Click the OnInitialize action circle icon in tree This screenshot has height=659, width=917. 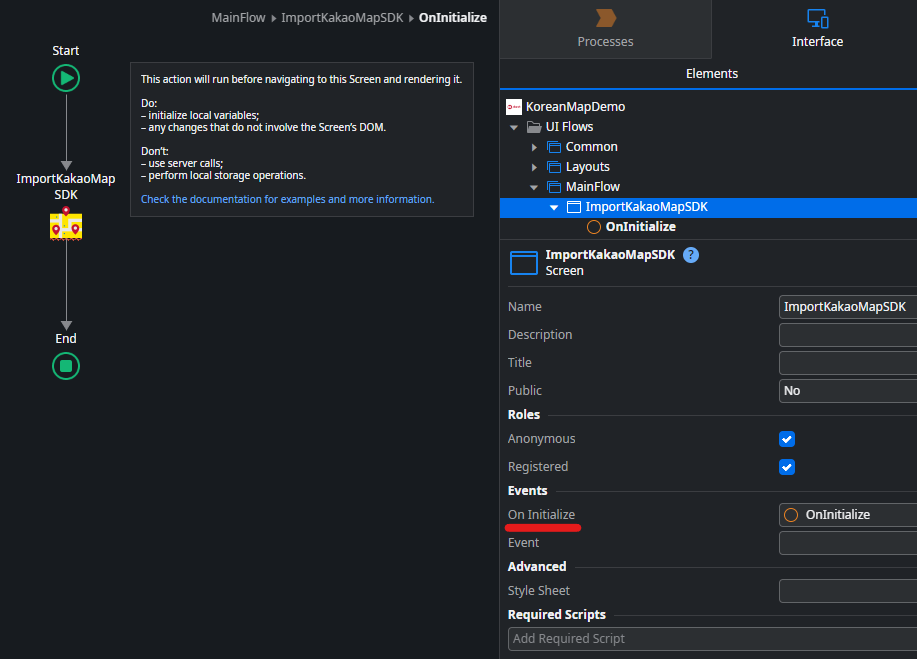coord(594,227)
